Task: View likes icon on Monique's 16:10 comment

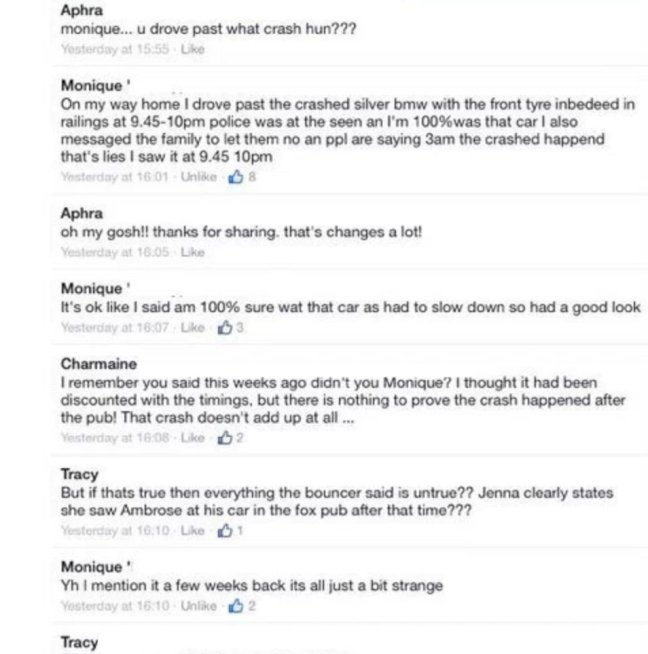Action: 236,606
